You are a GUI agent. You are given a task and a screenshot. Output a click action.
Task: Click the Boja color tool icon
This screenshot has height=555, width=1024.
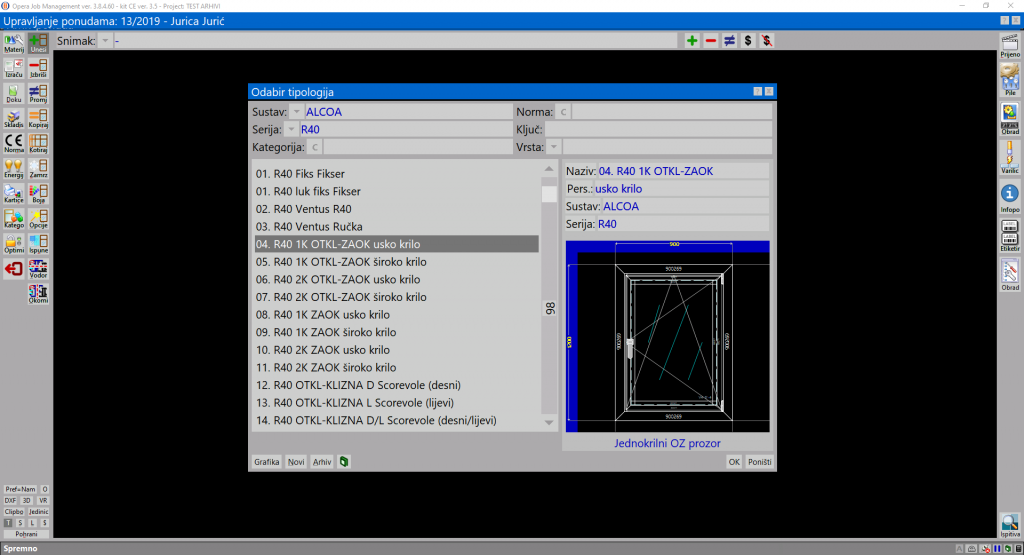pos(39,193)
